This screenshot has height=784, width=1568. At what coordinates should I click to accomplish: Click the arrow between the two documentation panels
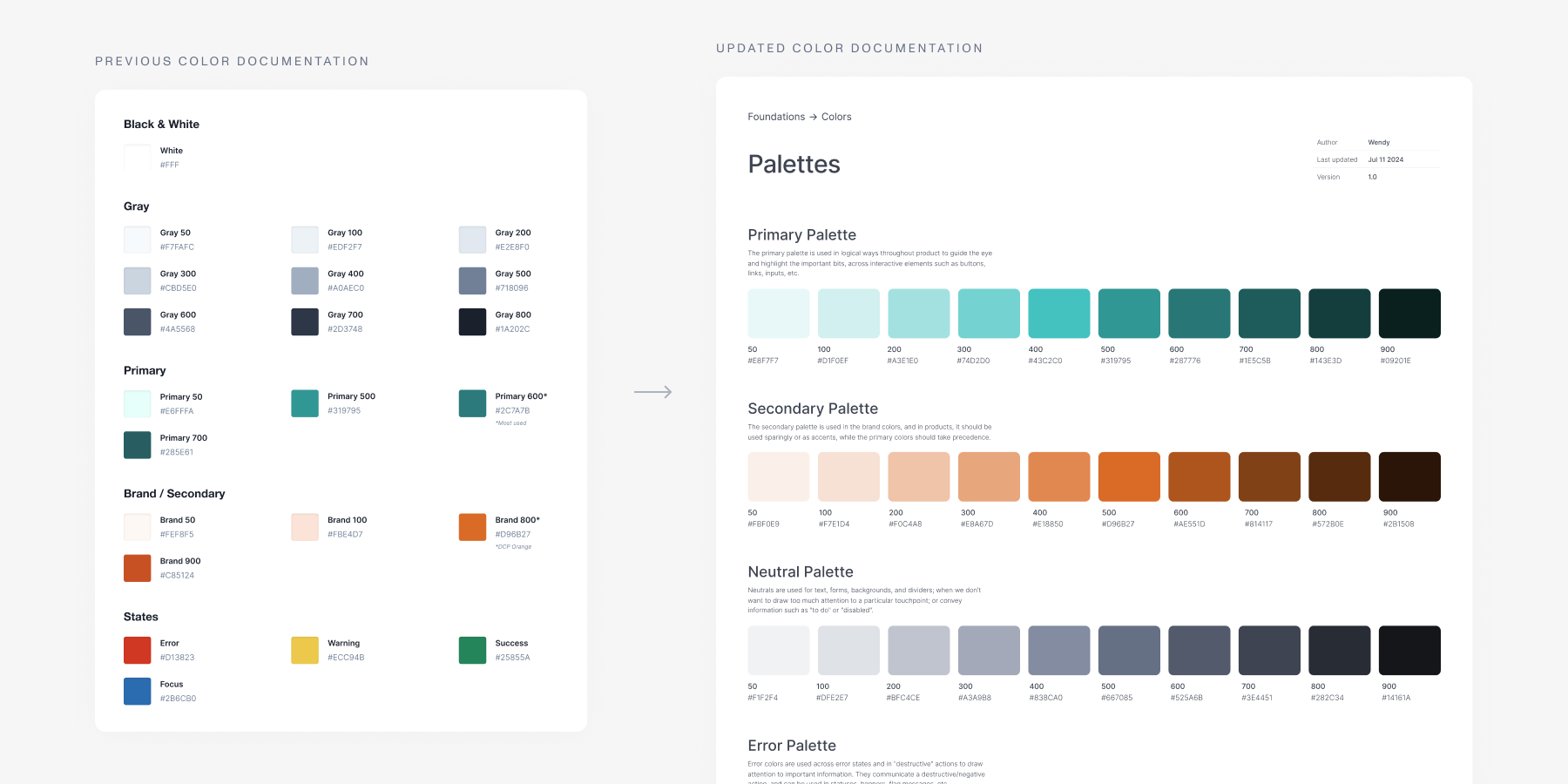pos(652,392)
